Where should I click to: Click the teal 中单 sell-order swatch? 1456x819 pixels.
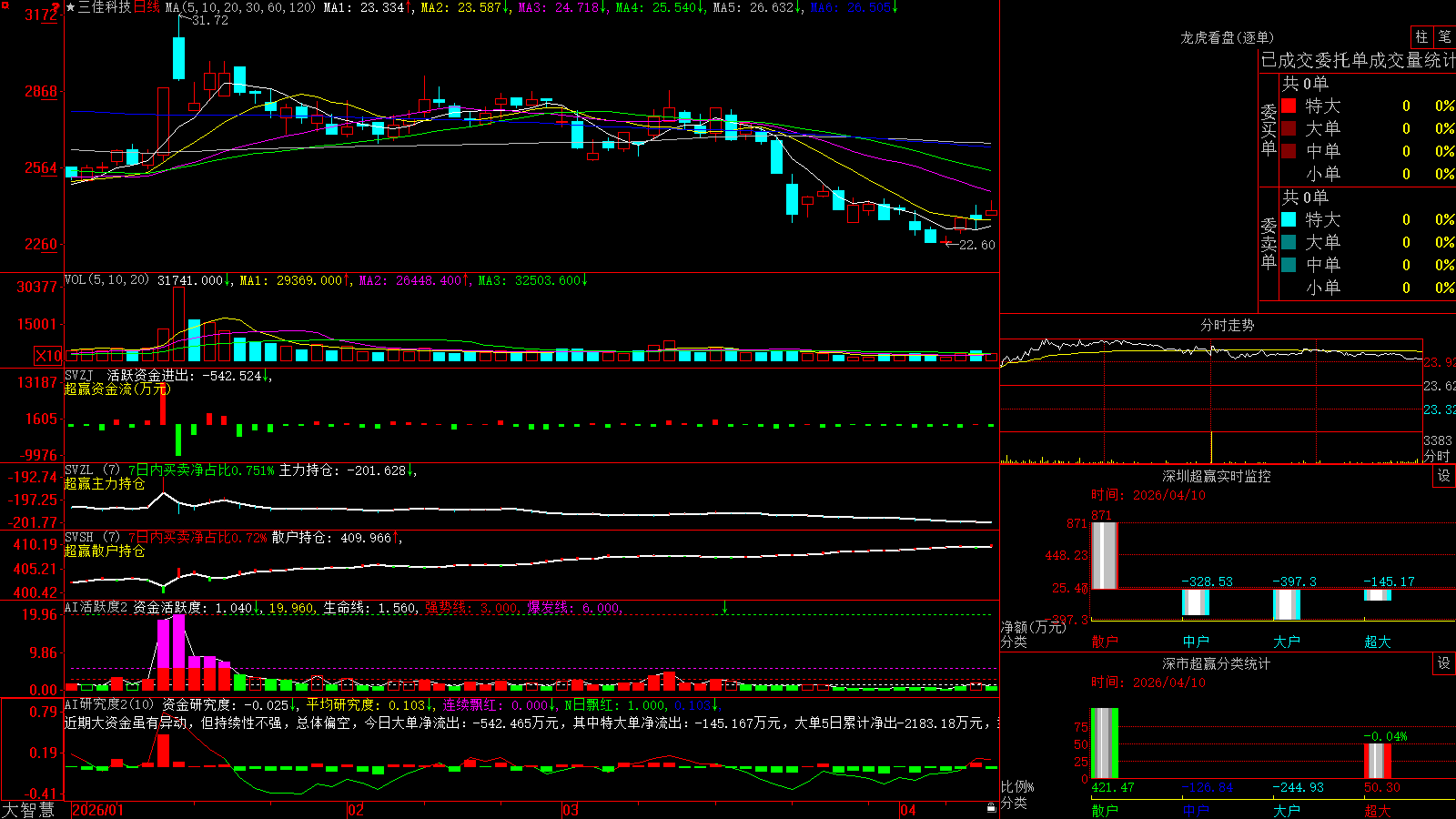click(x=1289, y=265)
